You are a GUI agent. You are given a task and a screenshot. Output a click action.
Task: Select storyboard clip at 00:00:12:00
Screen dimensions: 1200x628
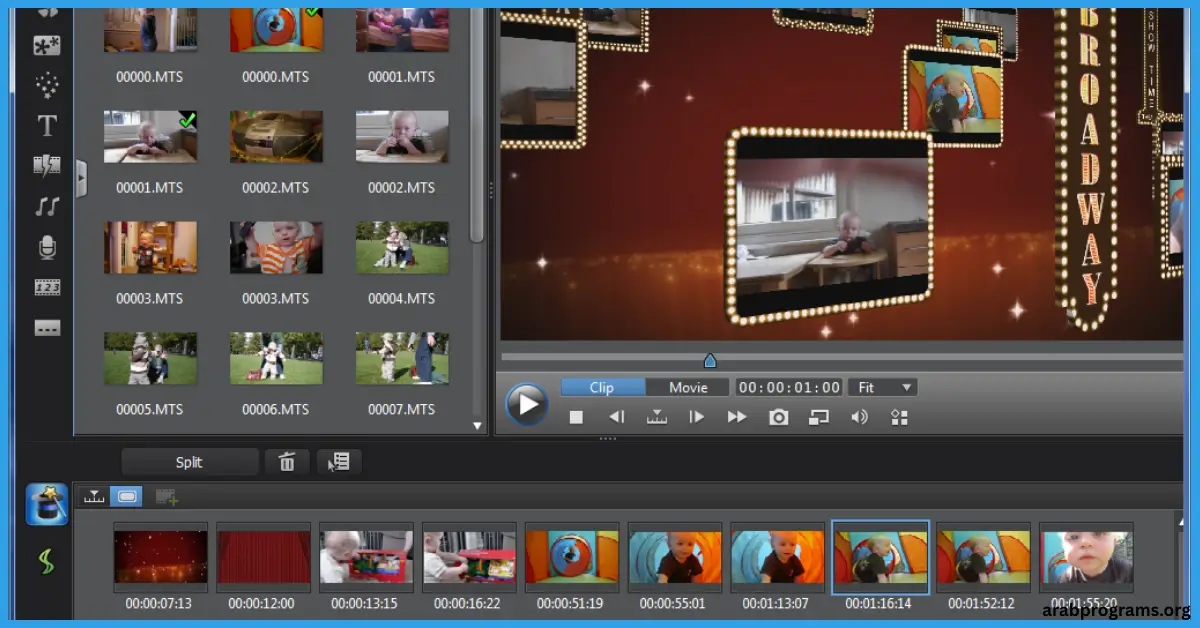pos(263,557)
